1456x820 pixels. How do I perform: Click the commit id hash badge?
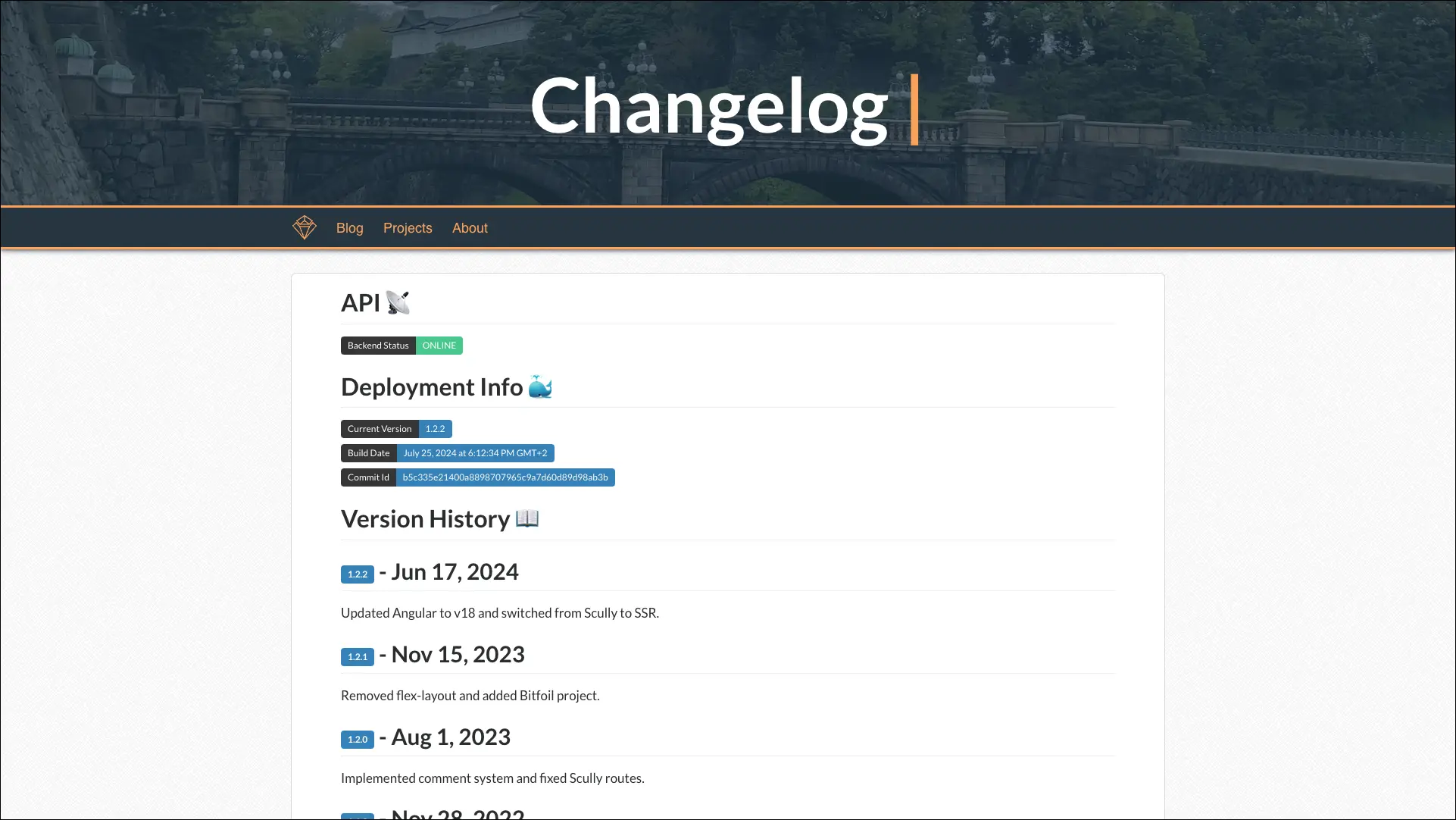pos(505,477)
